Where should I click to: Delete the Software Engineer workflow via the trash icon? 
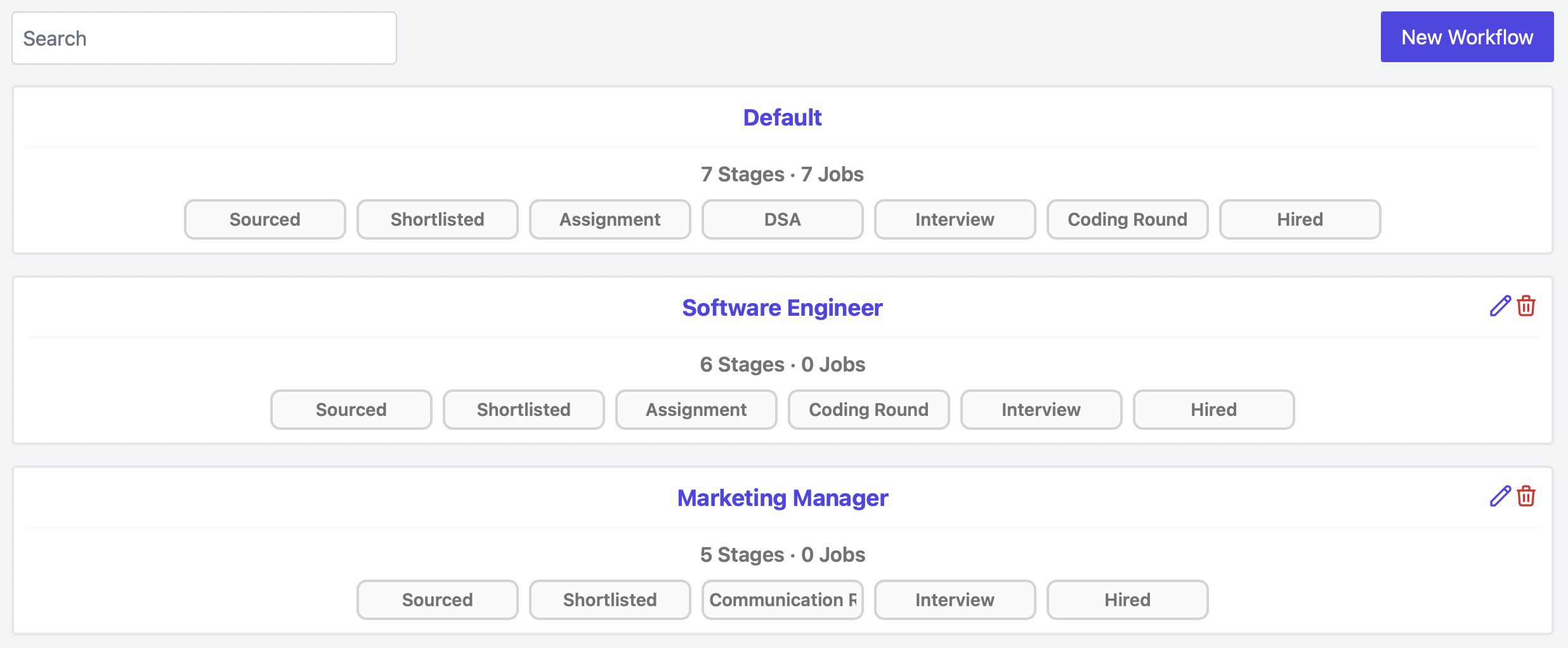click(1526, 306)
